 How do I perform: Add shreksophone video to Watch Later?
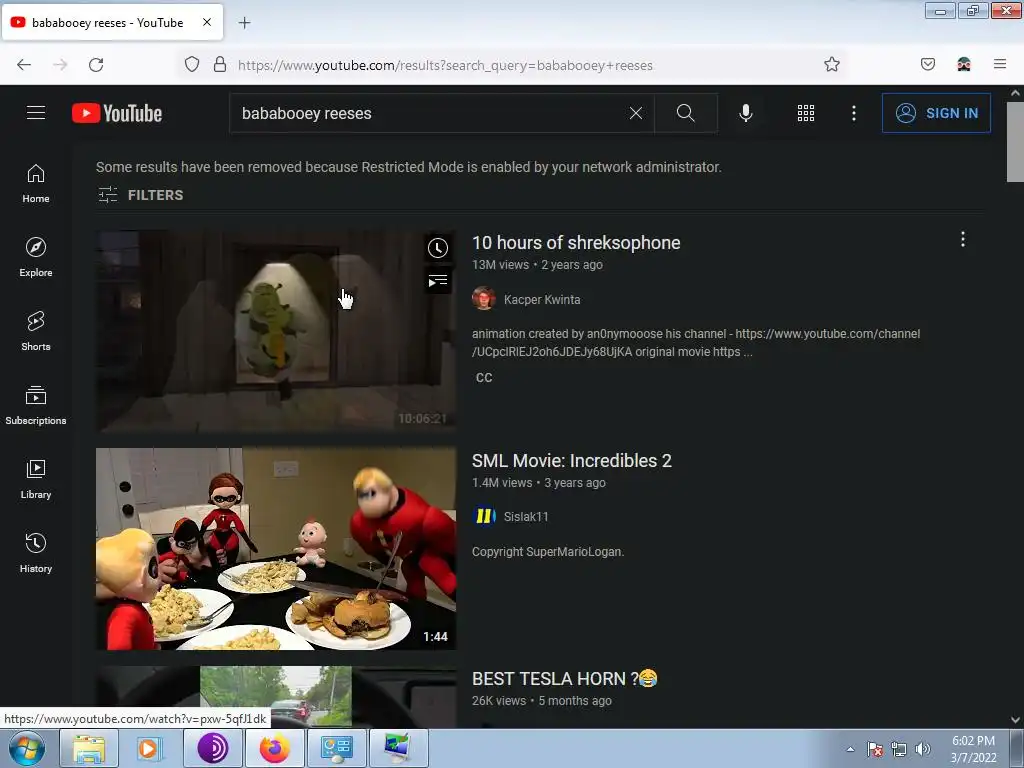tap(438, 248)
